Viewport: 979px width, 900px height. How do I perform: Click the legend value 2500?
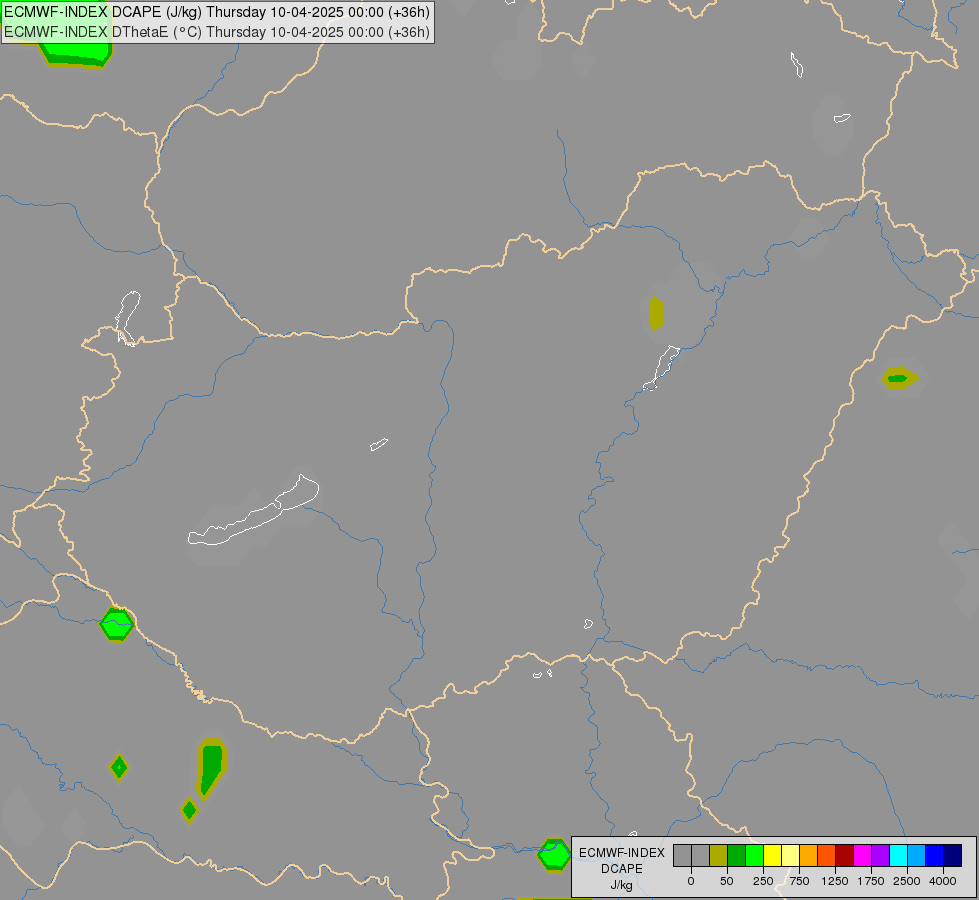(x=907, y=881)
